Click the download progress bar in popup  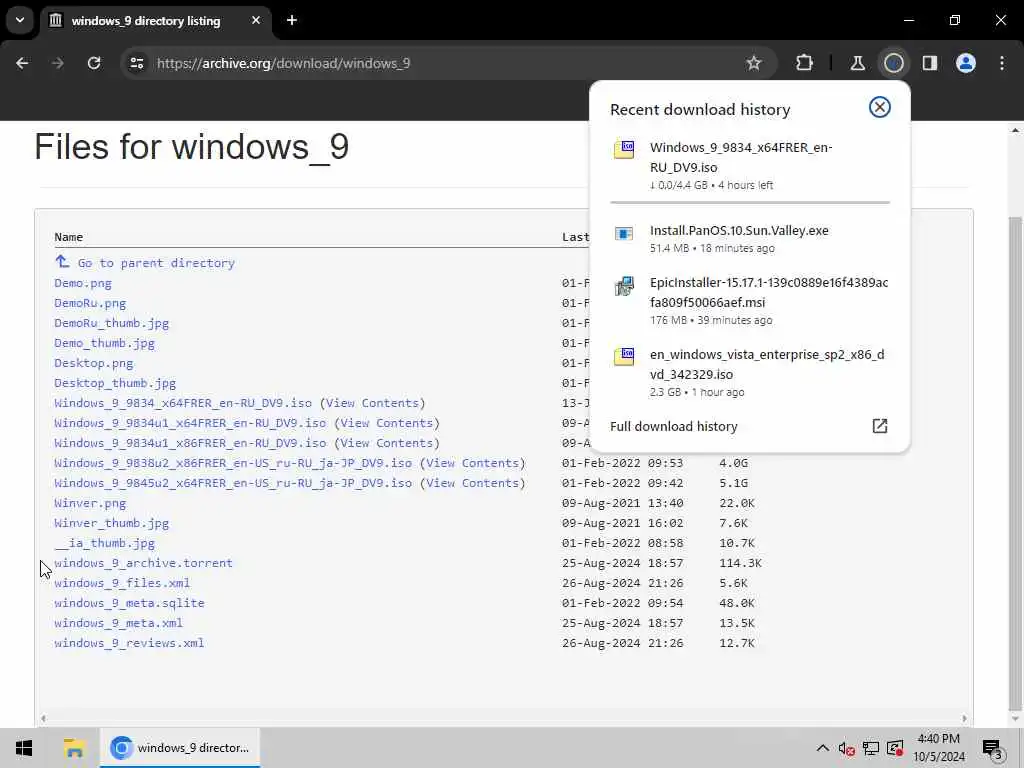coord(750,202)
